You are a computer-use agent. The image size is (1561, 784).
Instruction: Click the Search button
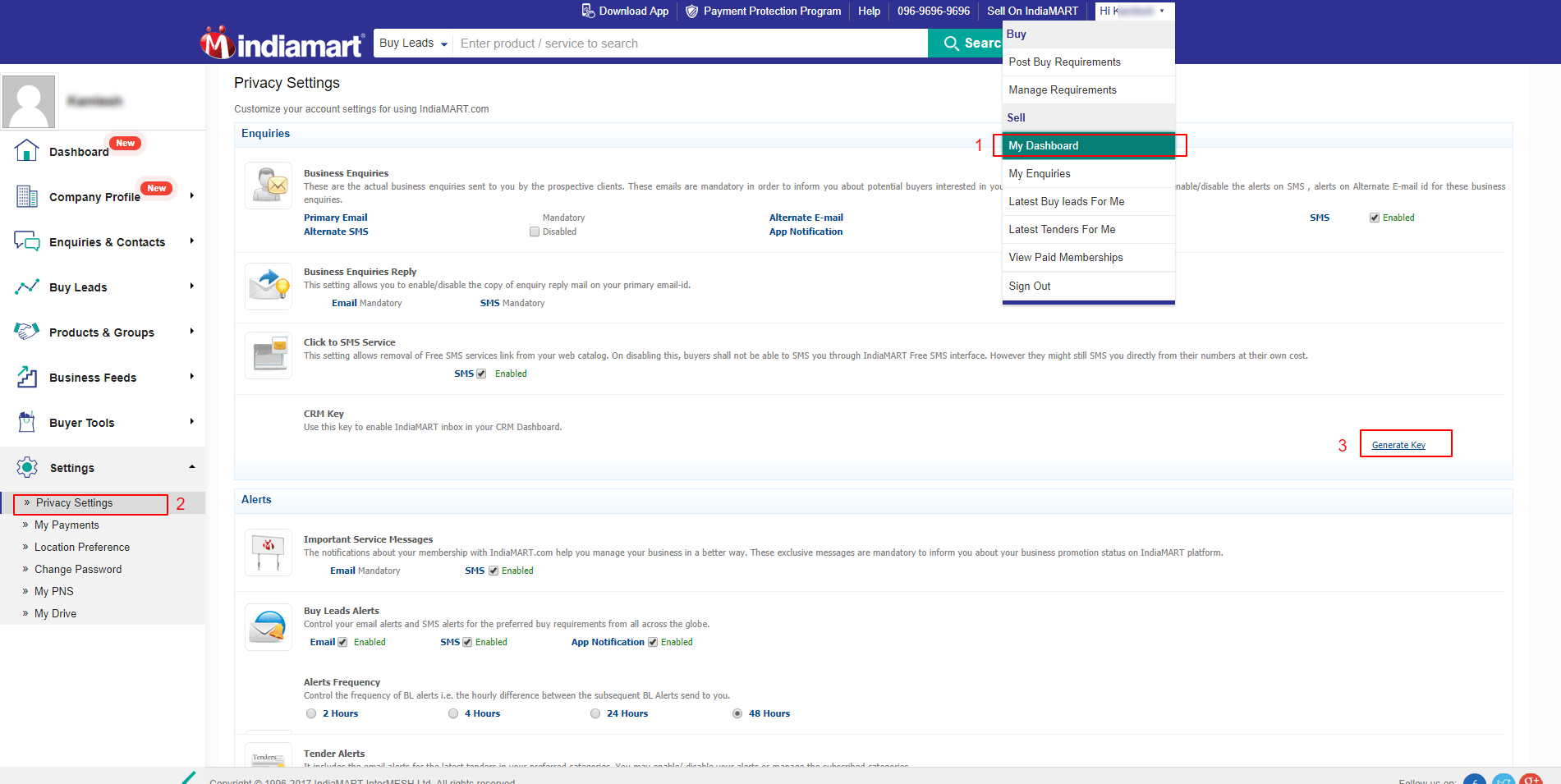pyautogui.click(x=966, y=43)
